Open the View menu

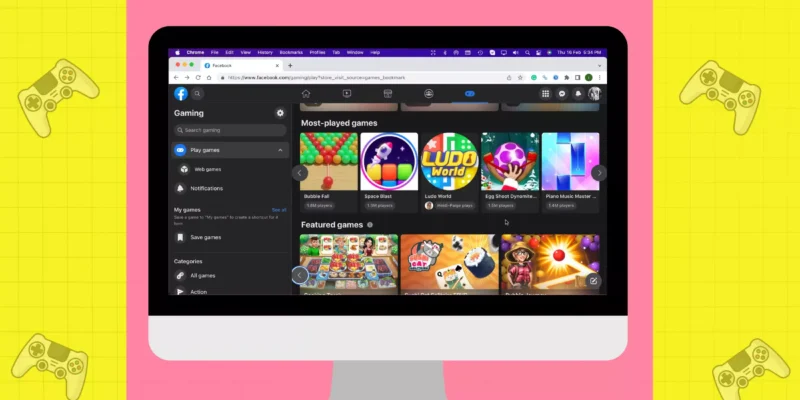(245, 53)
